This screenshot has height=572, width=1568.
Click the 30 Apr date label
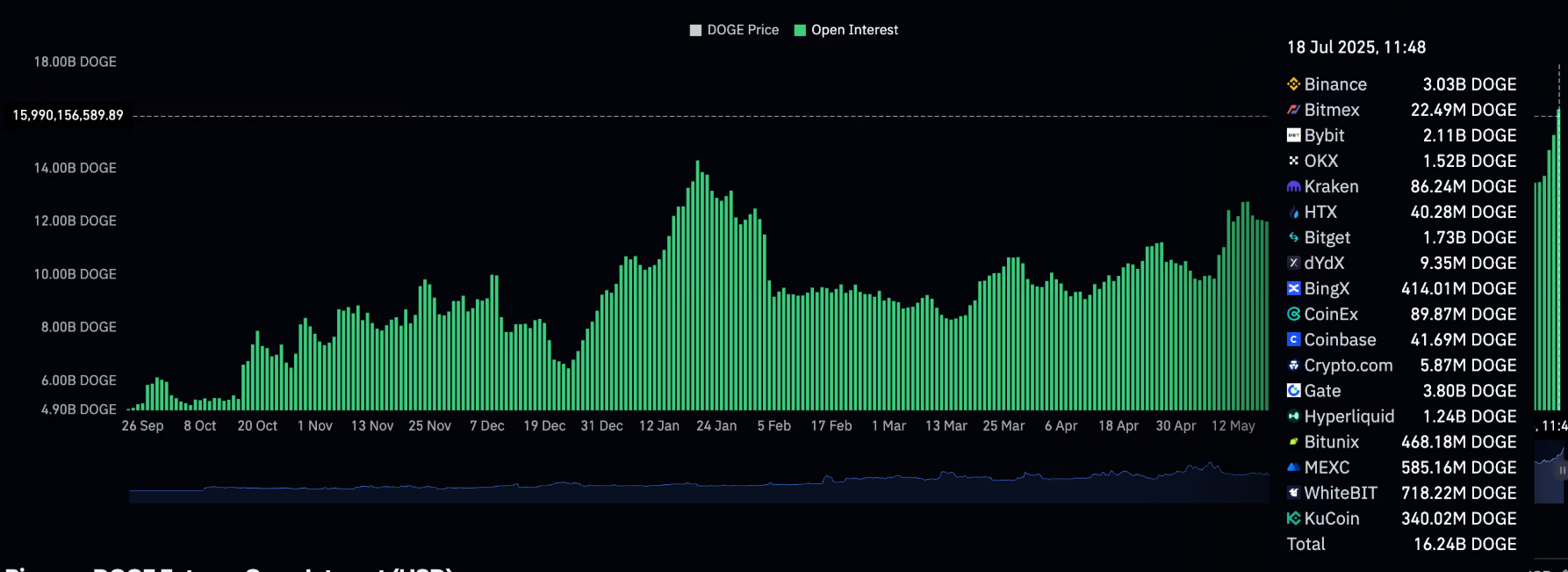click(1176, 425)
